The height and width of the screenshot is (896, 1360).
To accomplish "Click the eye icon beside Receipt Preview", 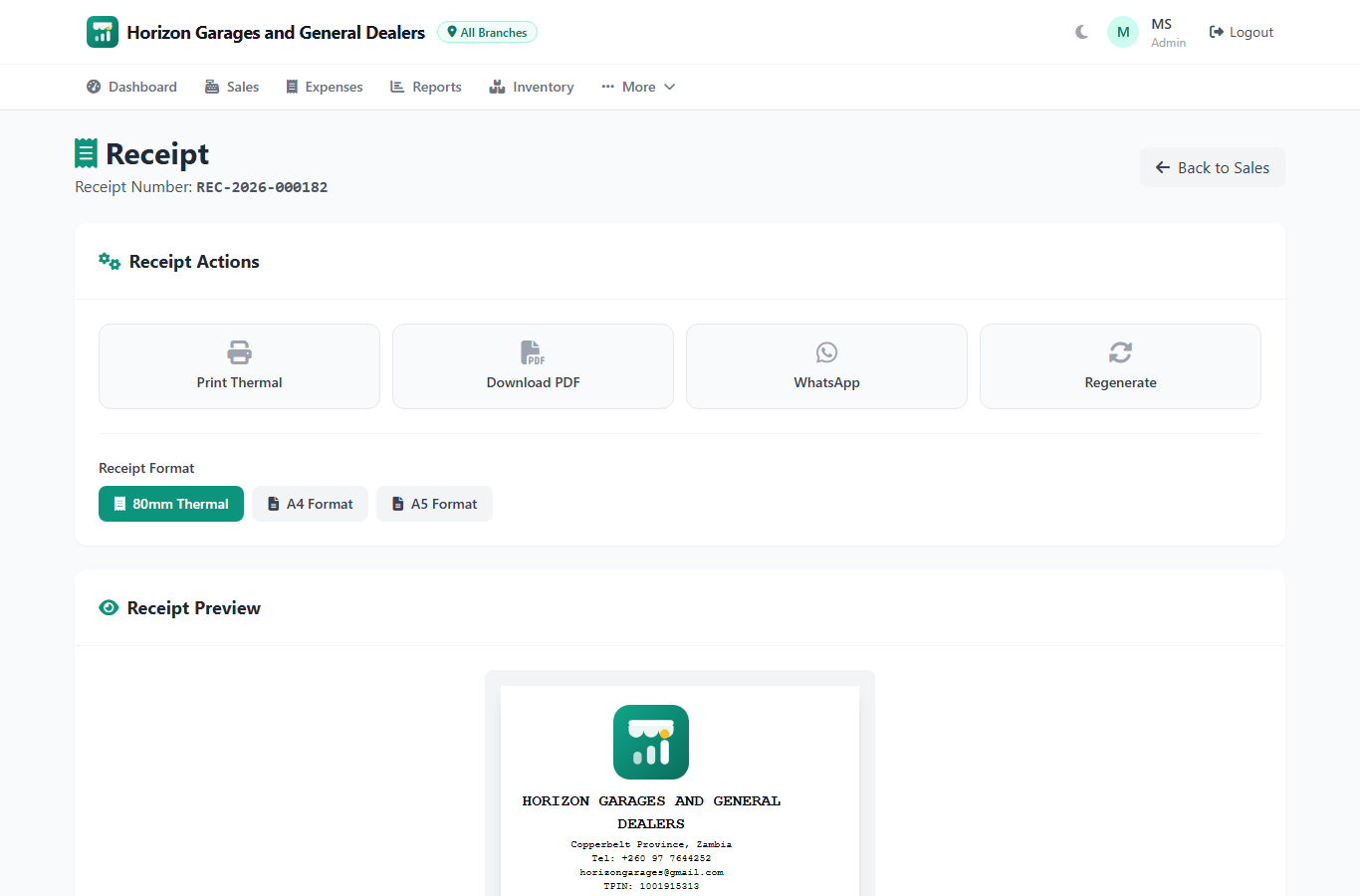I will click(x=109, y=607).
